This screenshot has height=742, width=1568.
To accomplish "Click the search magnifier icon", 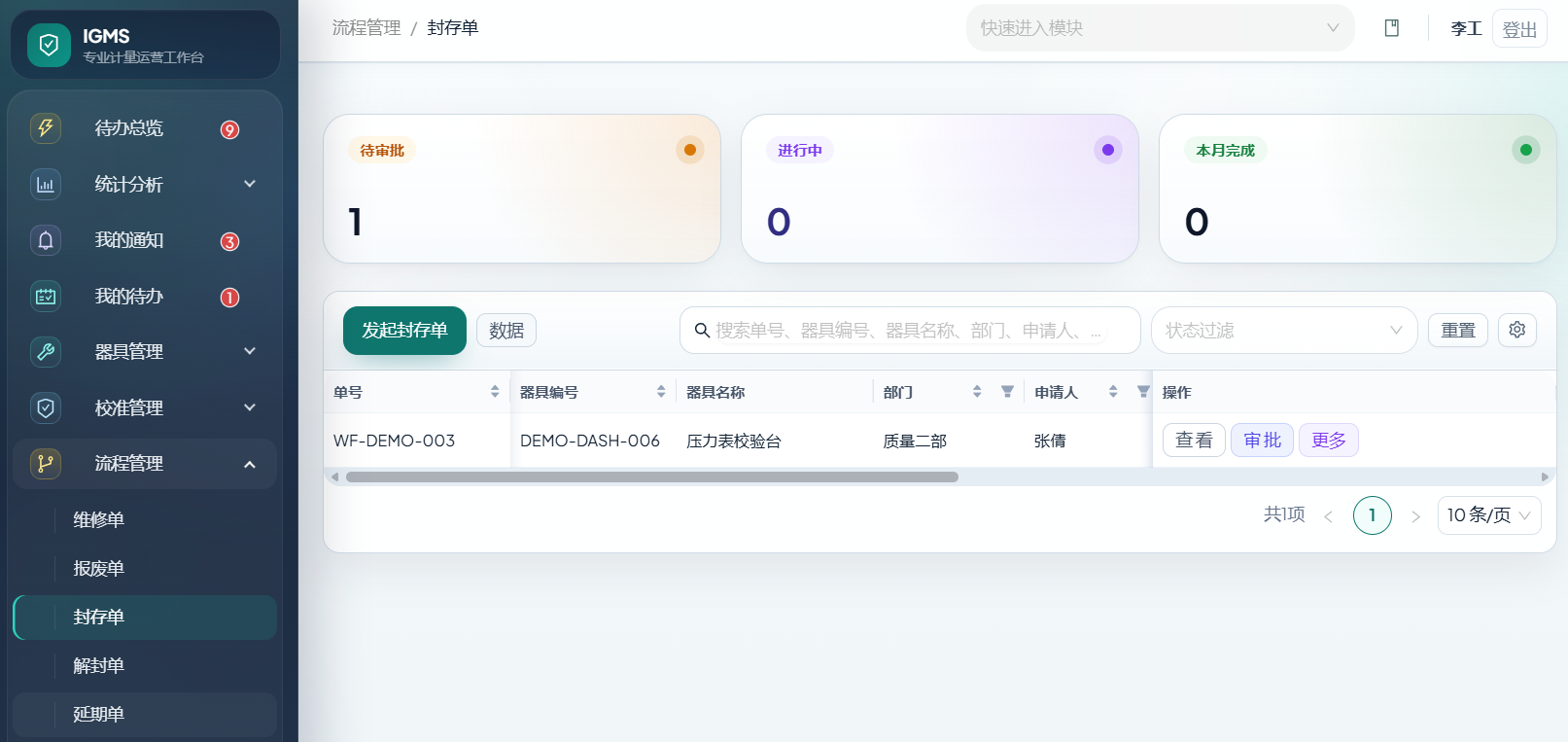I will [702, 331].
